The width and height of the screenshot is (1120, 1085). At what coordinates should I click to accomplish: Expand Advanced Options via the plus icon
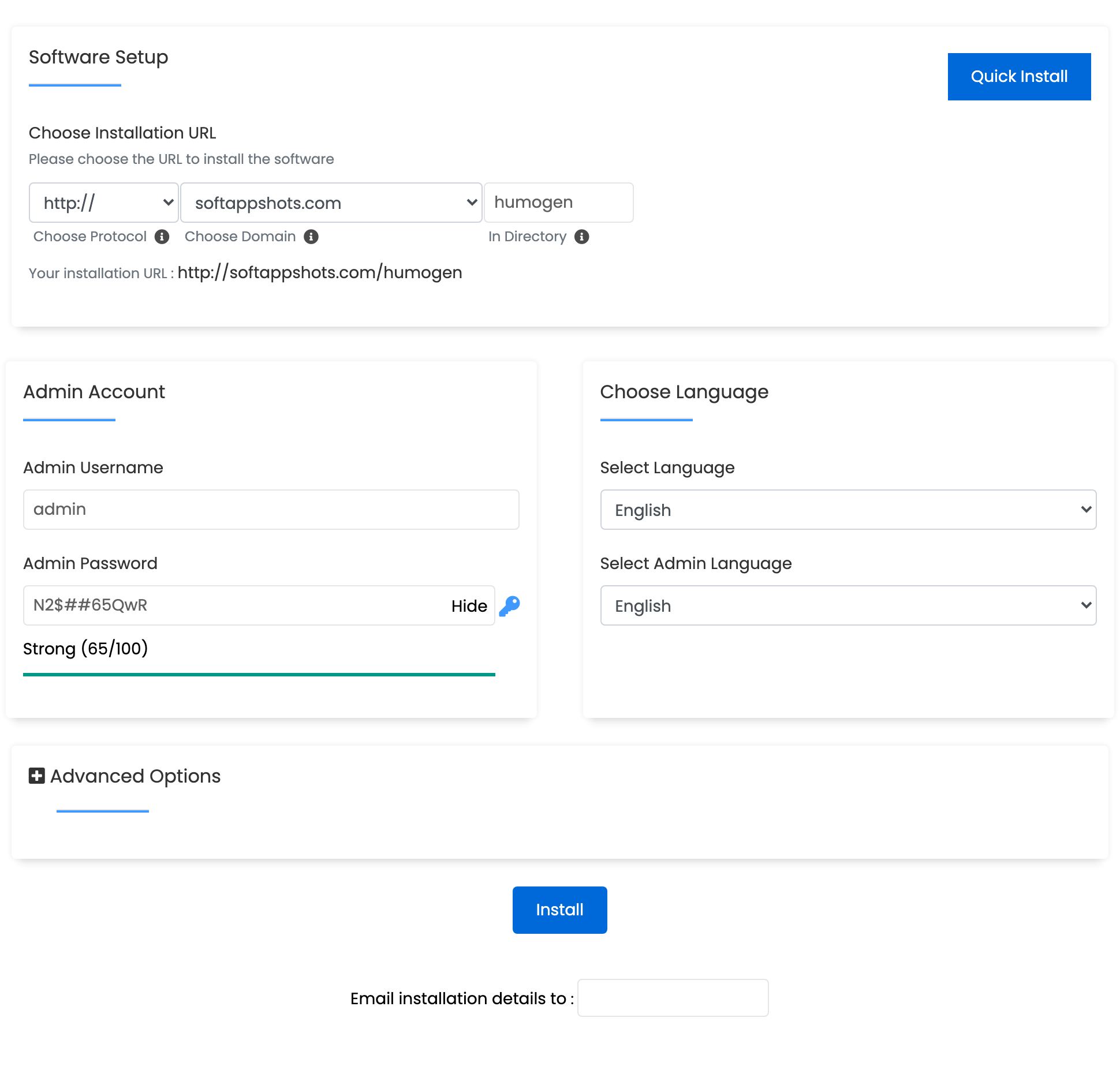pyautogui.click(x=36, y=776)
